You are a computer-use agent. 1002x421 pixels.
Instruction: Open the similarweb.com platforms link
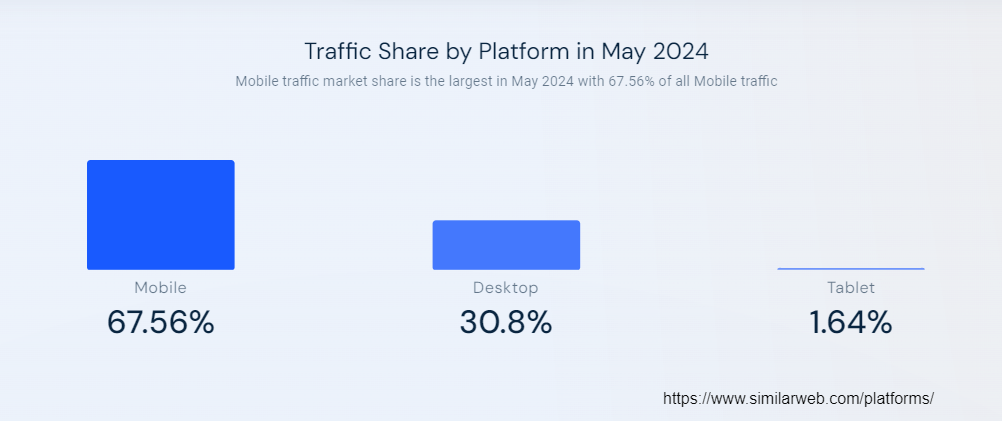[x=798, y=398]
